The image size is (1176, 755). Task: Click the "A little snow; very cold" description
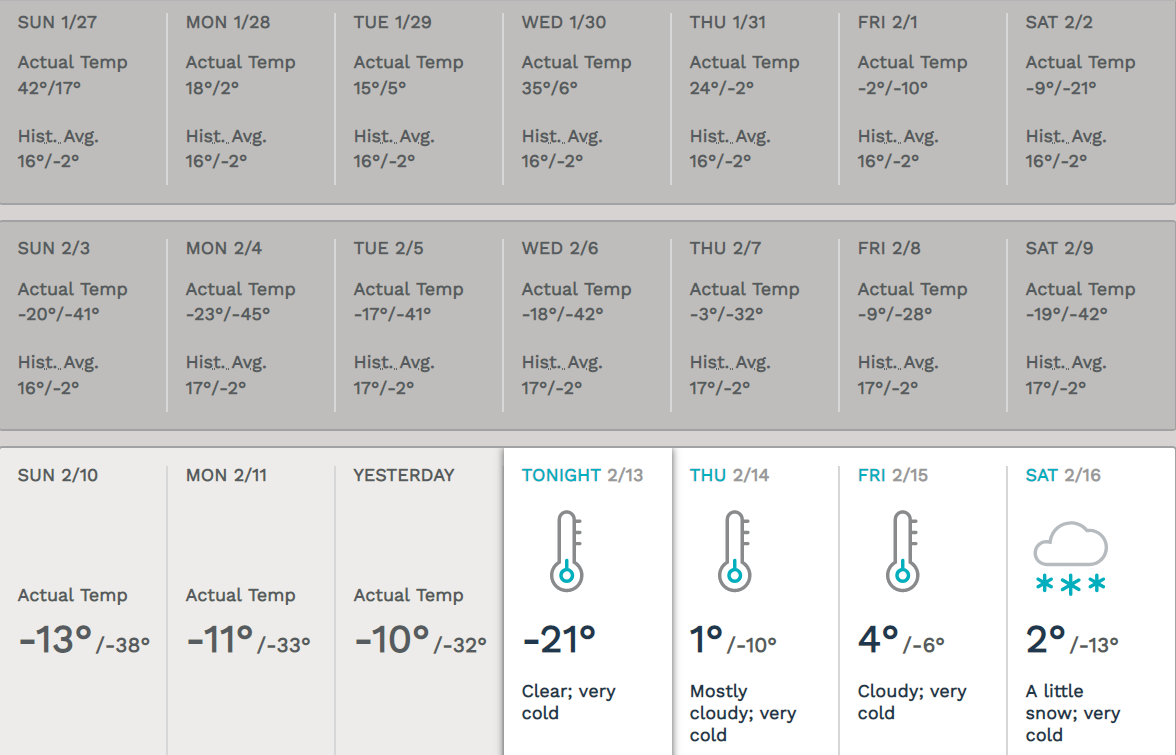(x=1073, y=713)
